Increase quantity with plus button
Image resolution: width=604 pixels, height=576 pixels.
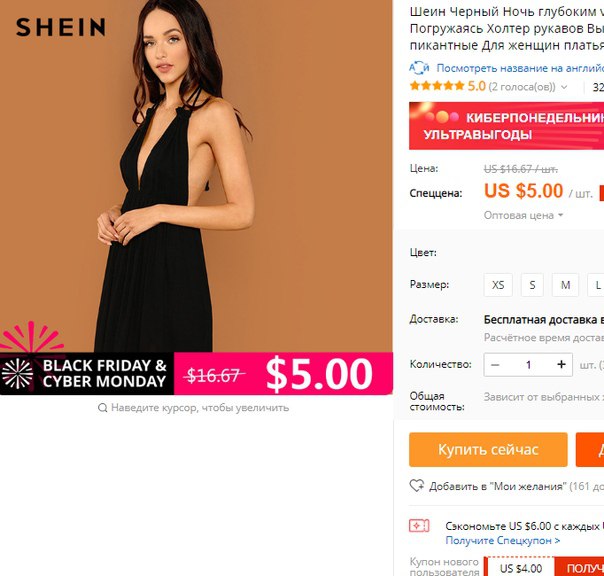coord(561,364)
